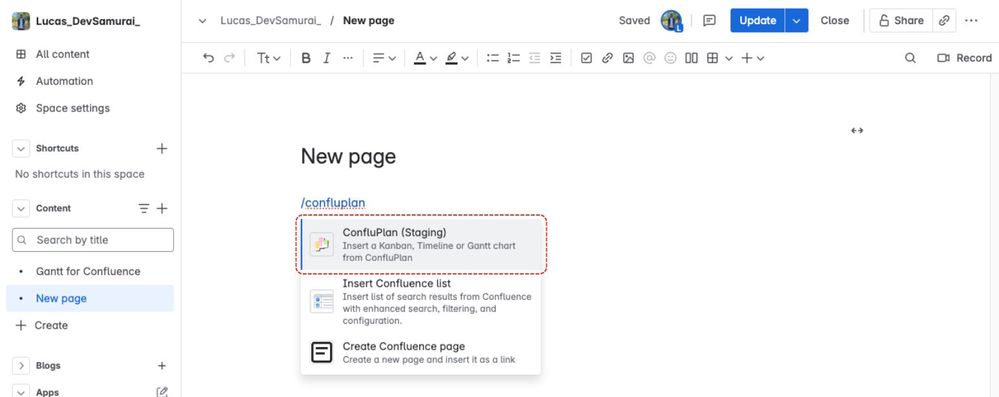This screenshot has width=999, height=397.
Task: Expand the breadcrumb chevron before Lucas_DevSamurai_
Action: pyautogui.click(x=203, y=20)
